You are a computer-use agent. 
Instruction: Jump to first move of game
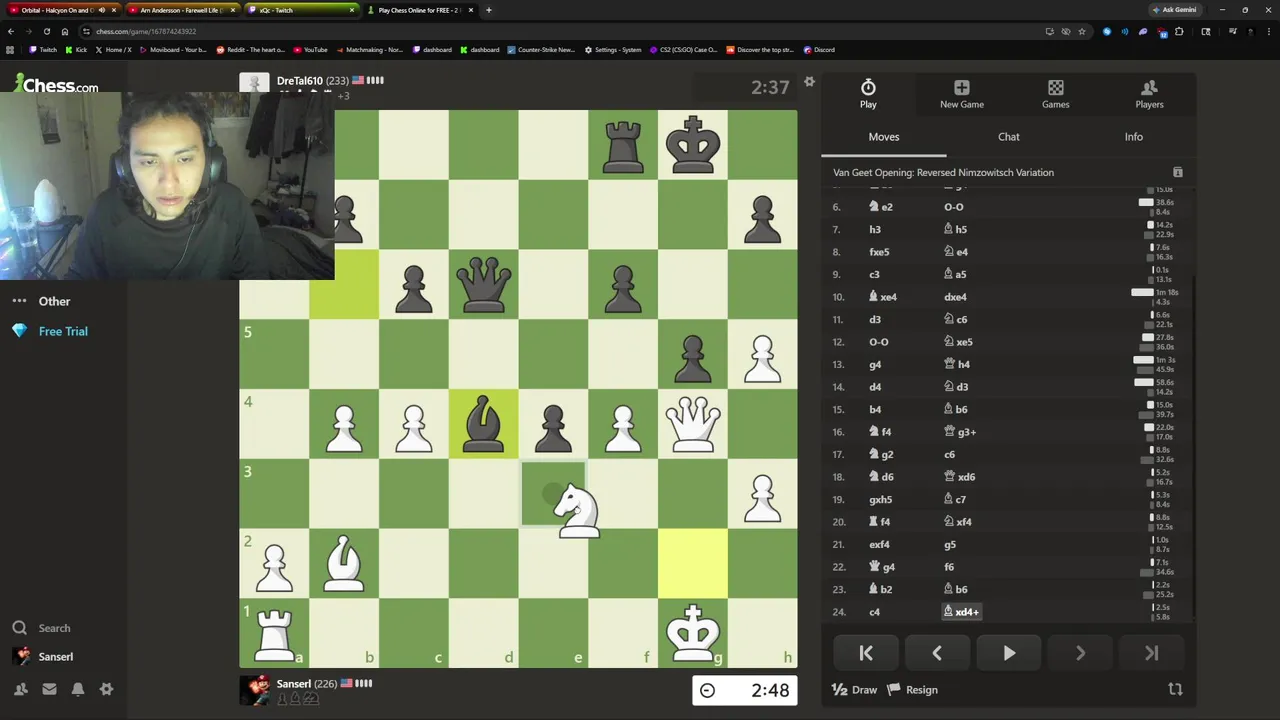[866, 653]
